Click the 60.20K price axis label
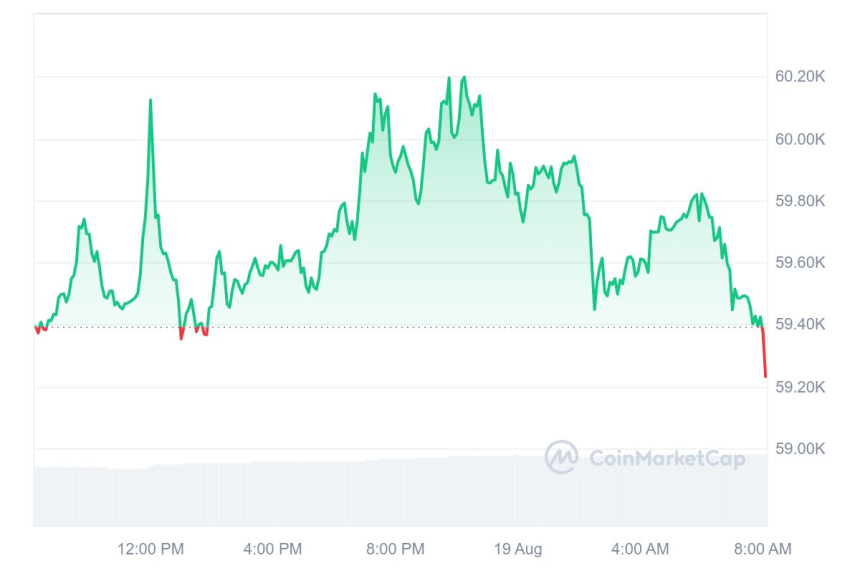860x573 pixels. tap(798, 77)
